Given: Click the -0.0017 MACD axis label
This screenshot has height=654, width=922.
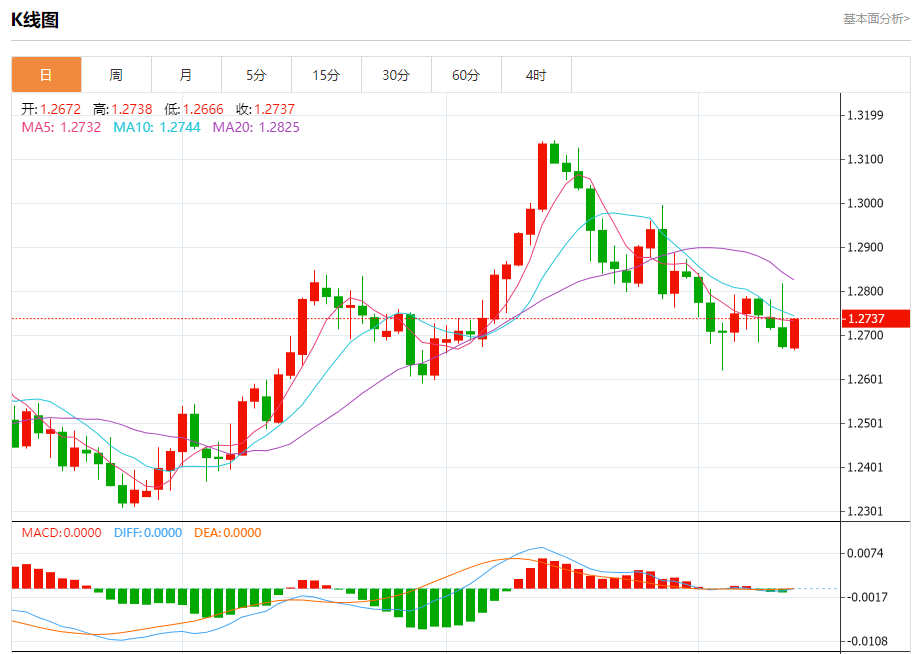Looking at the screenshot, I should coord(866,598).
